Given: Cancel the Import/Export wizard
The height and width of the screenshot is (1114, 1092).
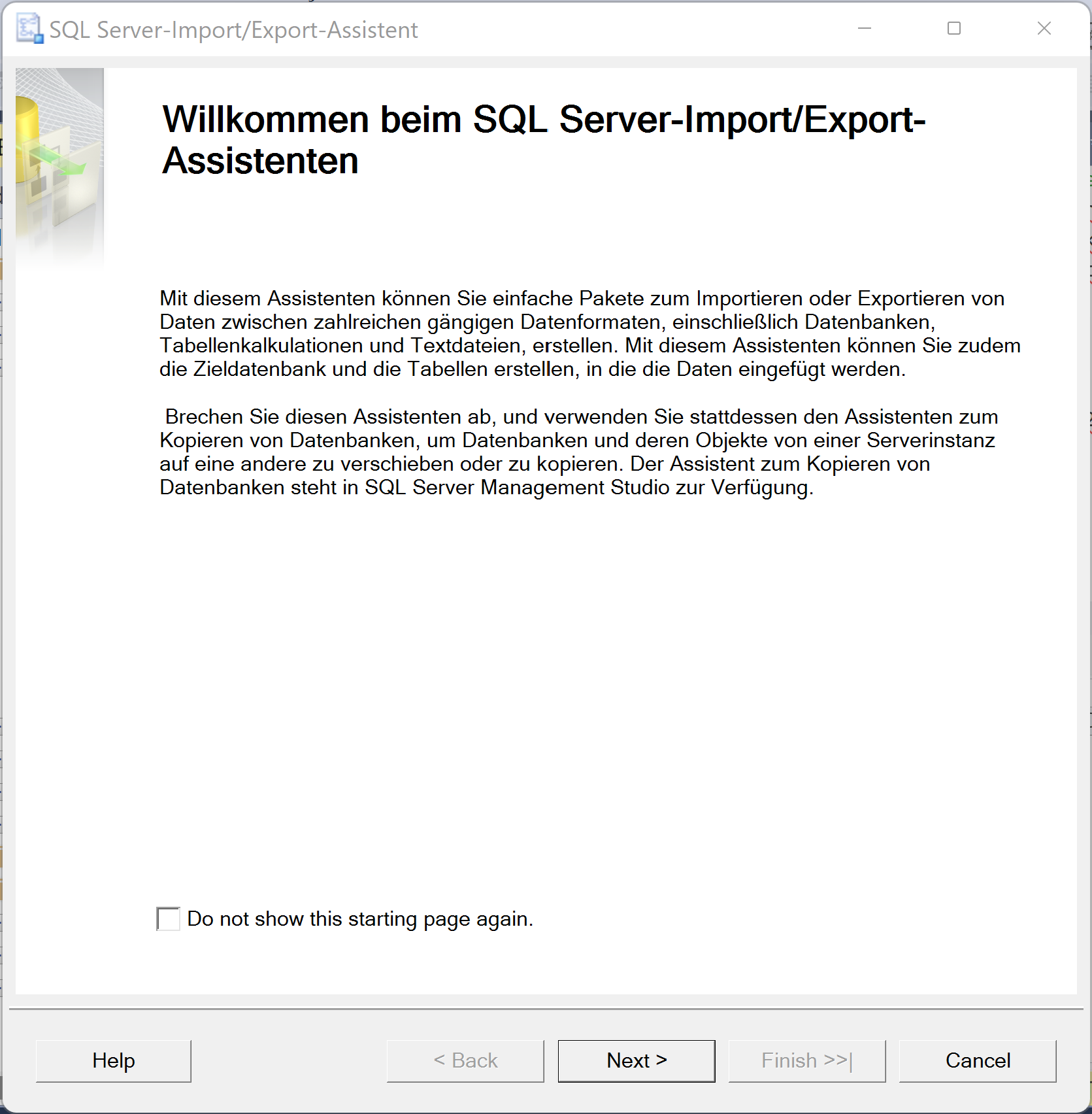Looking at the screenshot, I should click(x=978, y=1060).
